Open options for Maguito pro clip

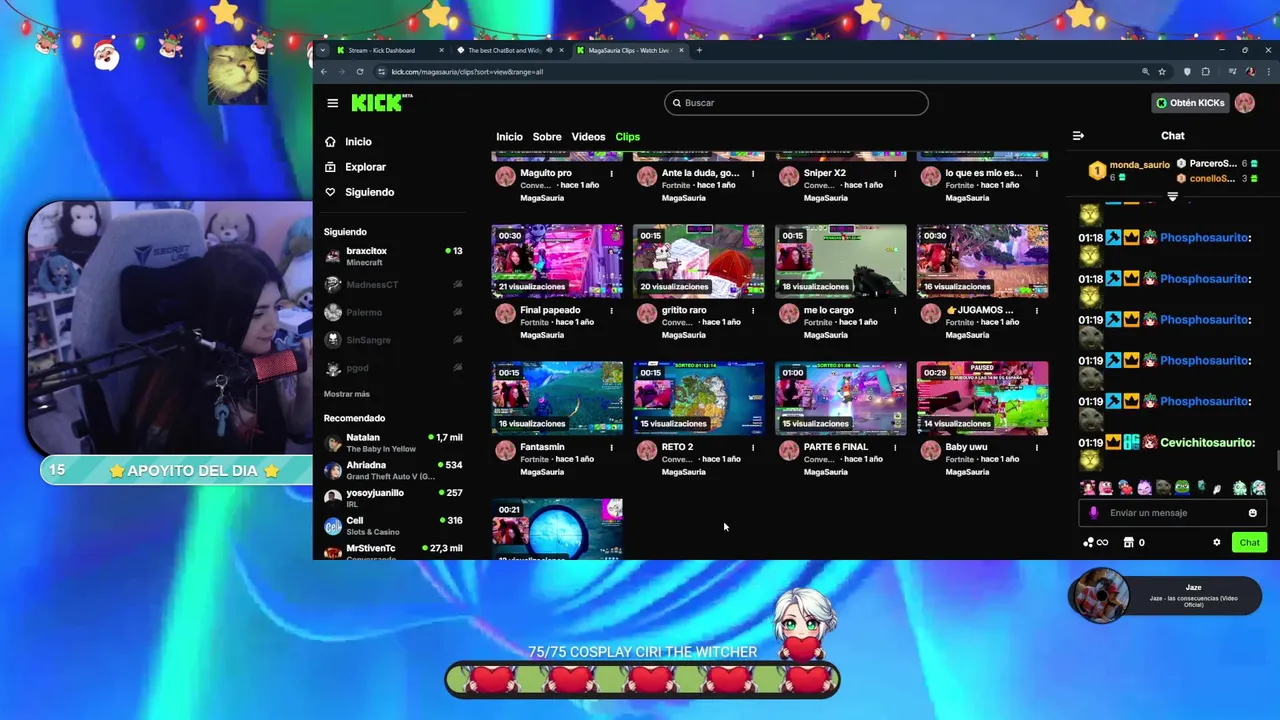point(611,174)
